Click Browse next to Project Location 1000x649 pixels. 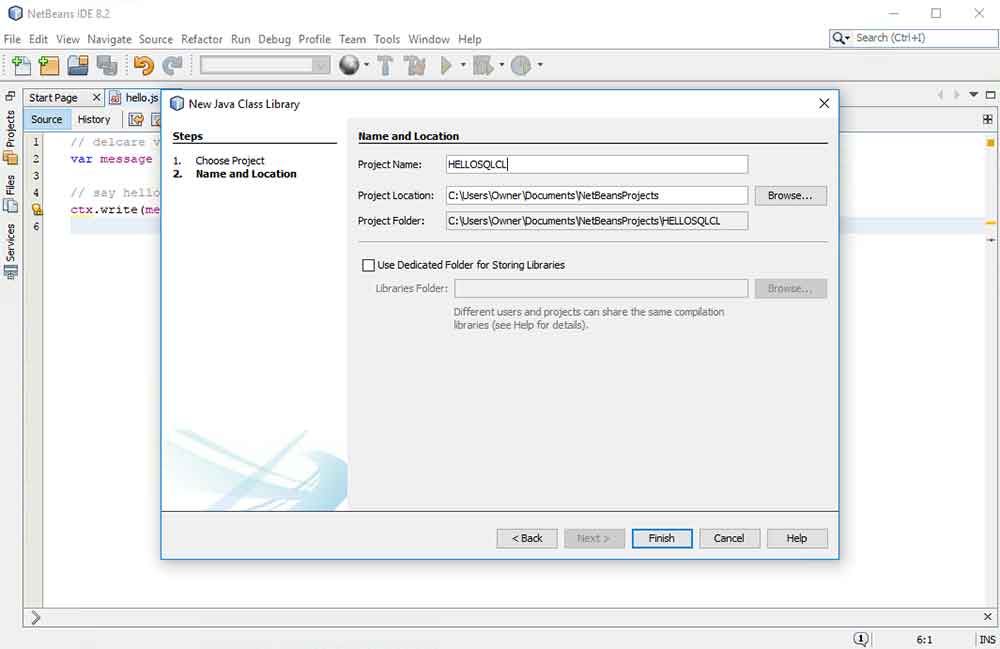790,196
